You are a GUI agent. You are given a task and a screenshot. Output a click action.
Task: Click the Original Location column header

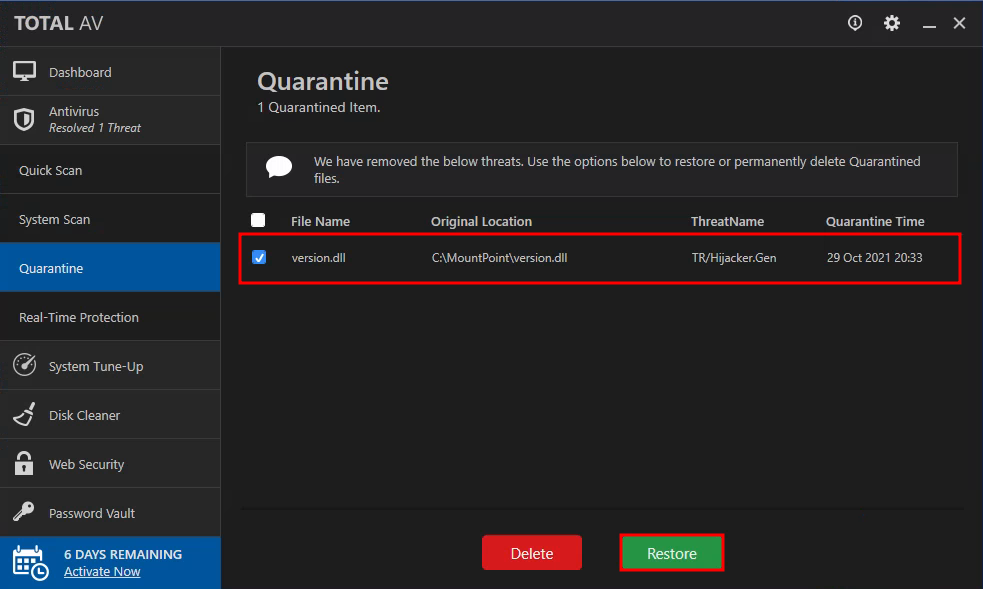point(481,221)
